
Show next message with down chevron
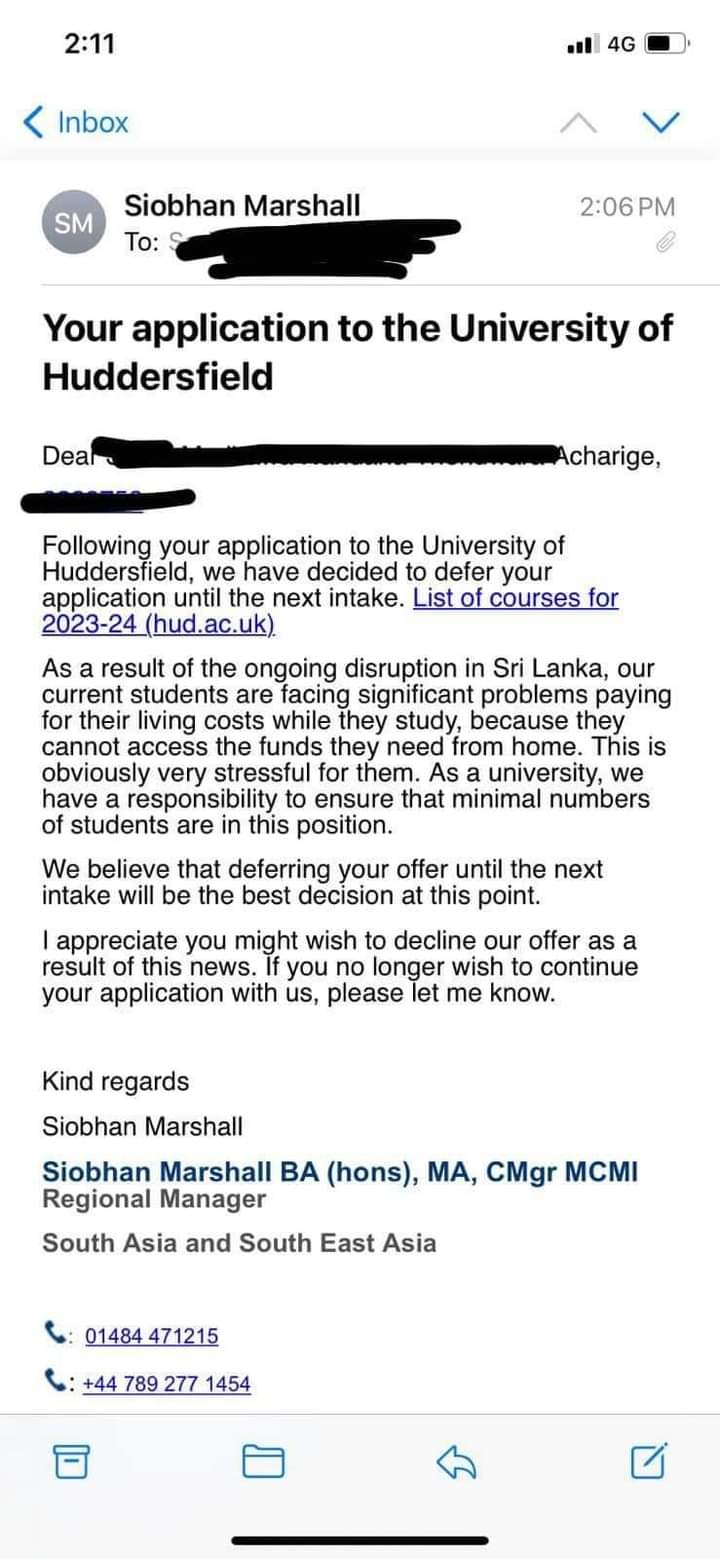coord(660,122)
